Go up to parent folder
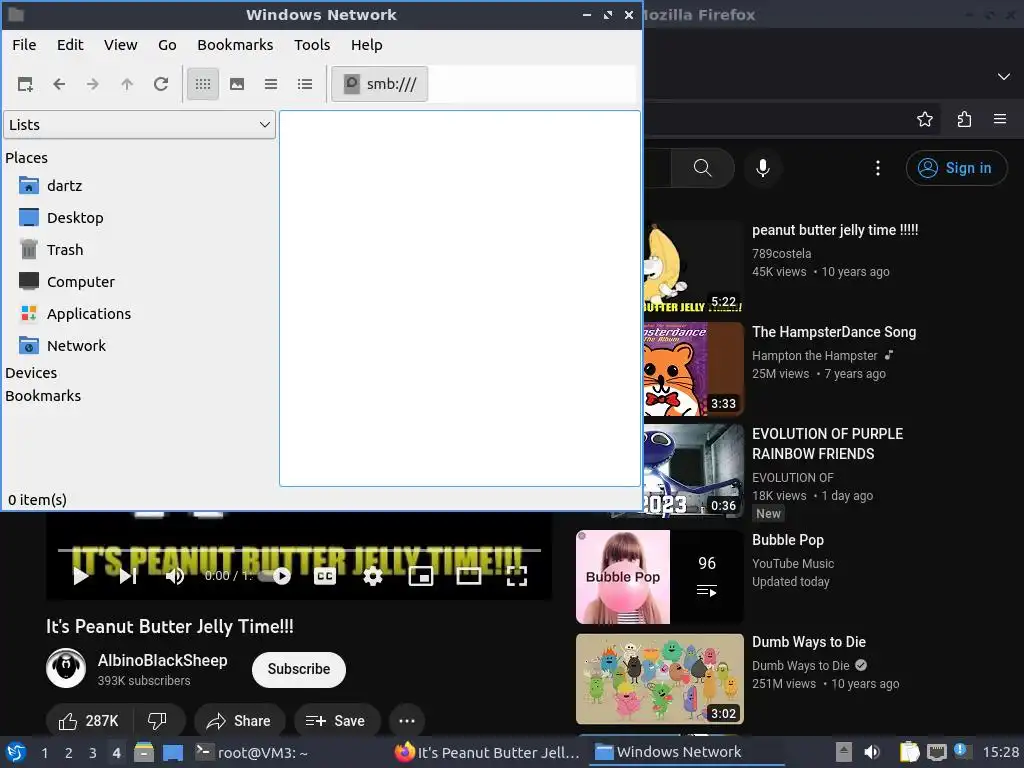The height and width of the screenshot is (768, 1024). tap(127, 84)
